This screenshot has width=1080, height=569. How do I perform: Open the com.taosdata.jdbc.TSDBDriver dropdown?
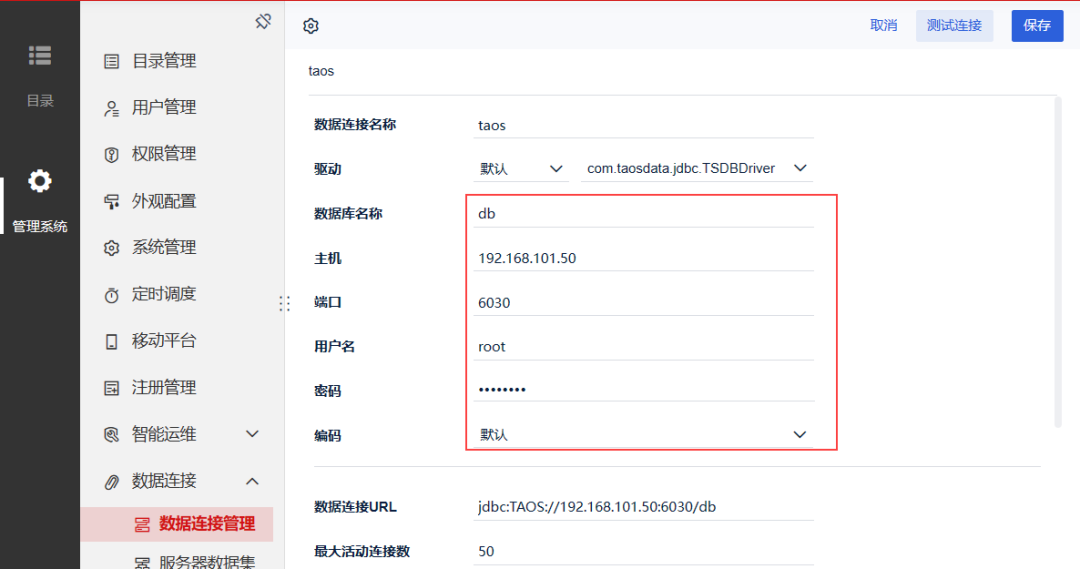point(696,169)
